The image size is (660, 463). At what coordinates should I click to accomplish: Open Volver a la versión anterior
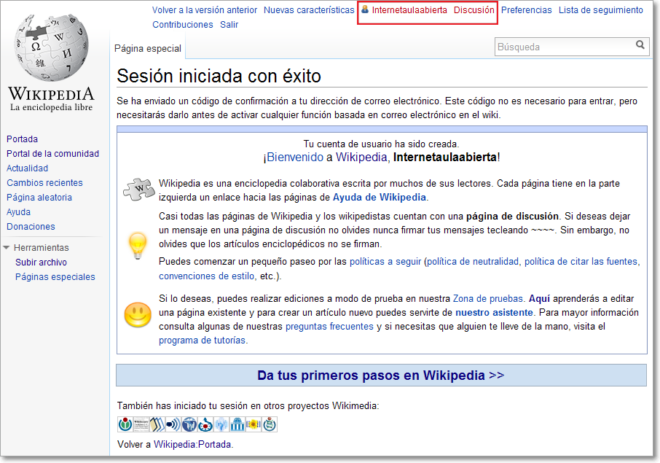205,10
